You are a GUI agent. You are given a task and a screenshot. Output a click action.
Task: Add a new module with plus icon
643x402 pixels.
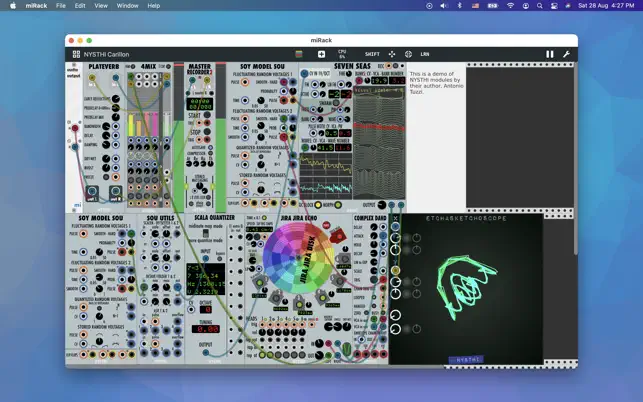pyautogui.click(x=321, y=54)
